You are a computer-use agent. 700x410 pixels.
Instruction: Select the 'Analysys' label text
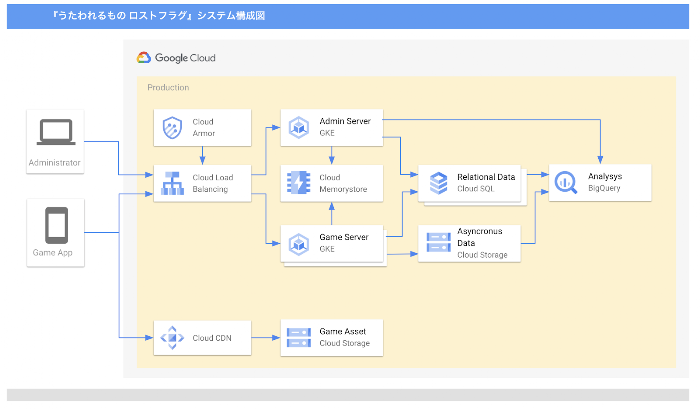click(605, 176)
